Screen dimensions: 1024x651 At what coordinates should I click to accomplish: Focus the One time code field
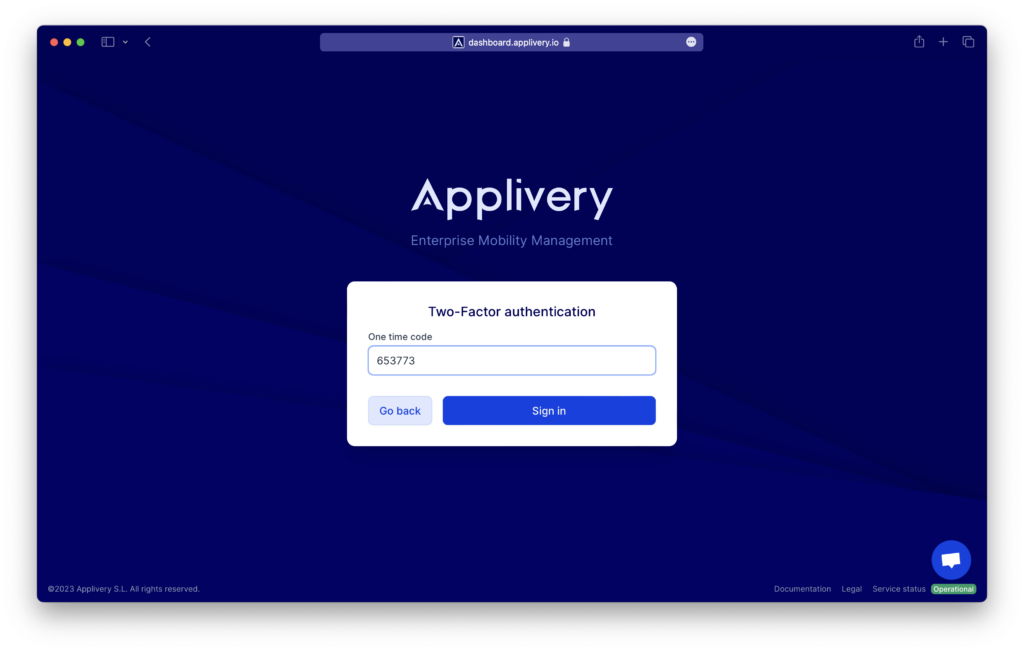(512, 360)
